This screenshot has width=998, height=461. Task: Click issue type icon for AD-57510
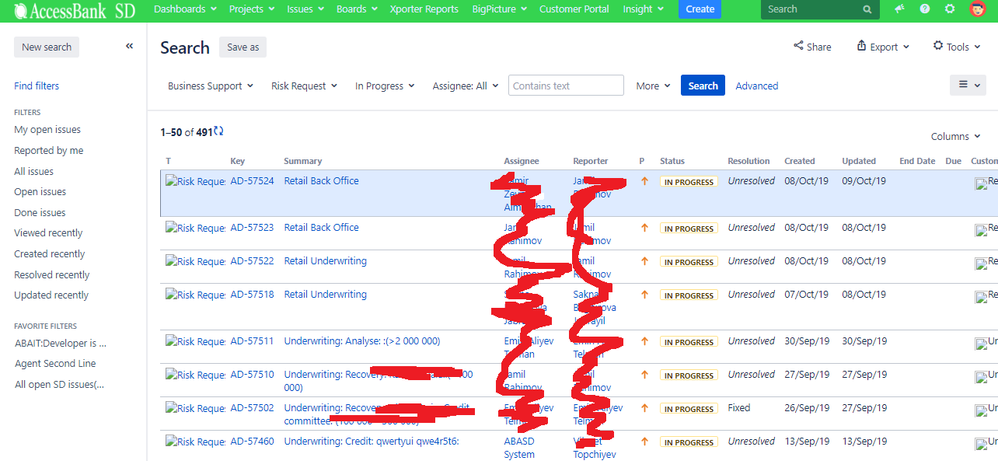[195, 375]
